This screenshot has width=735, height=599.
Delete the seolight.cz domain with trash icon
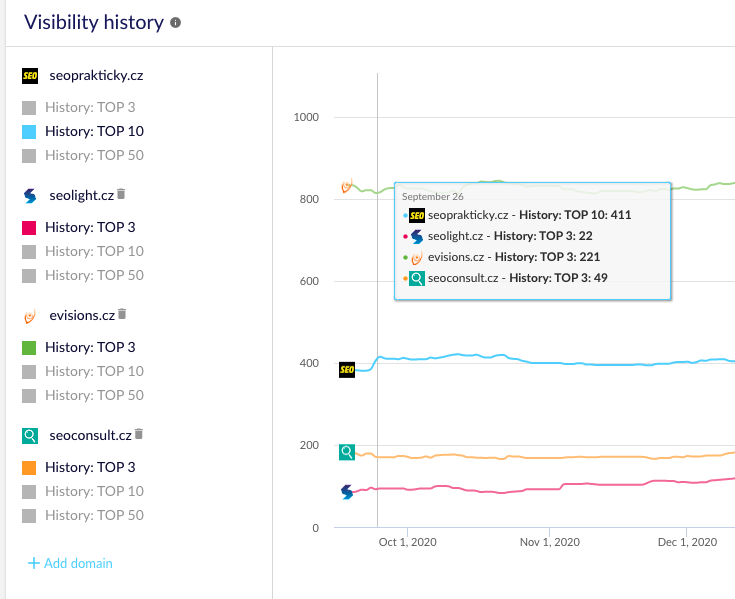(121, 194)
